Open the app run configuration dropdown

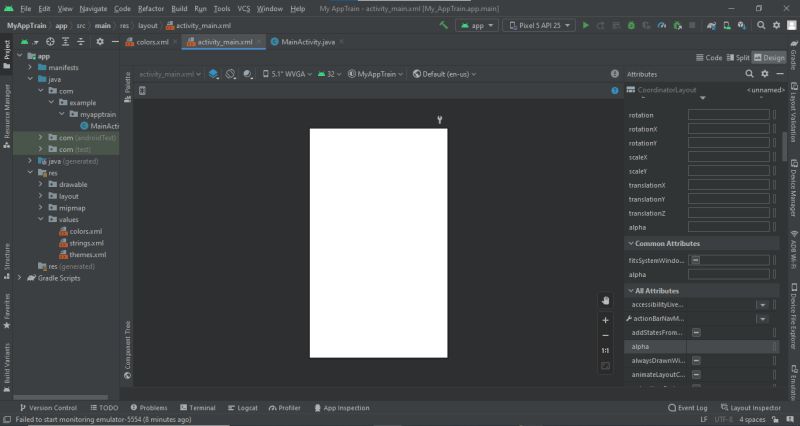tap(477, 25)
